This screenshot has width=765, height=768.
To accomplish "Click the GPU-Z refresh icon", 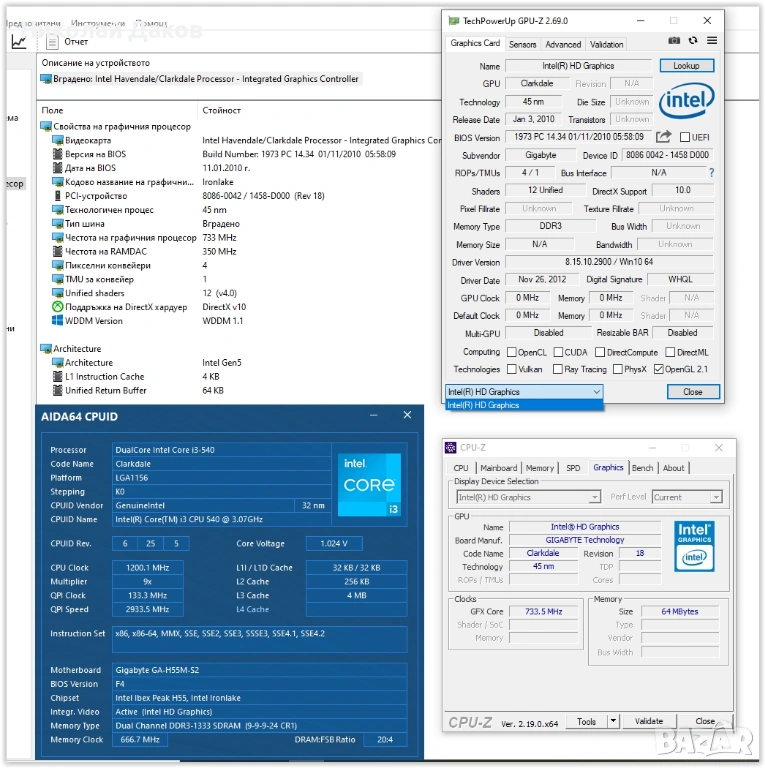I will (693, 41).
